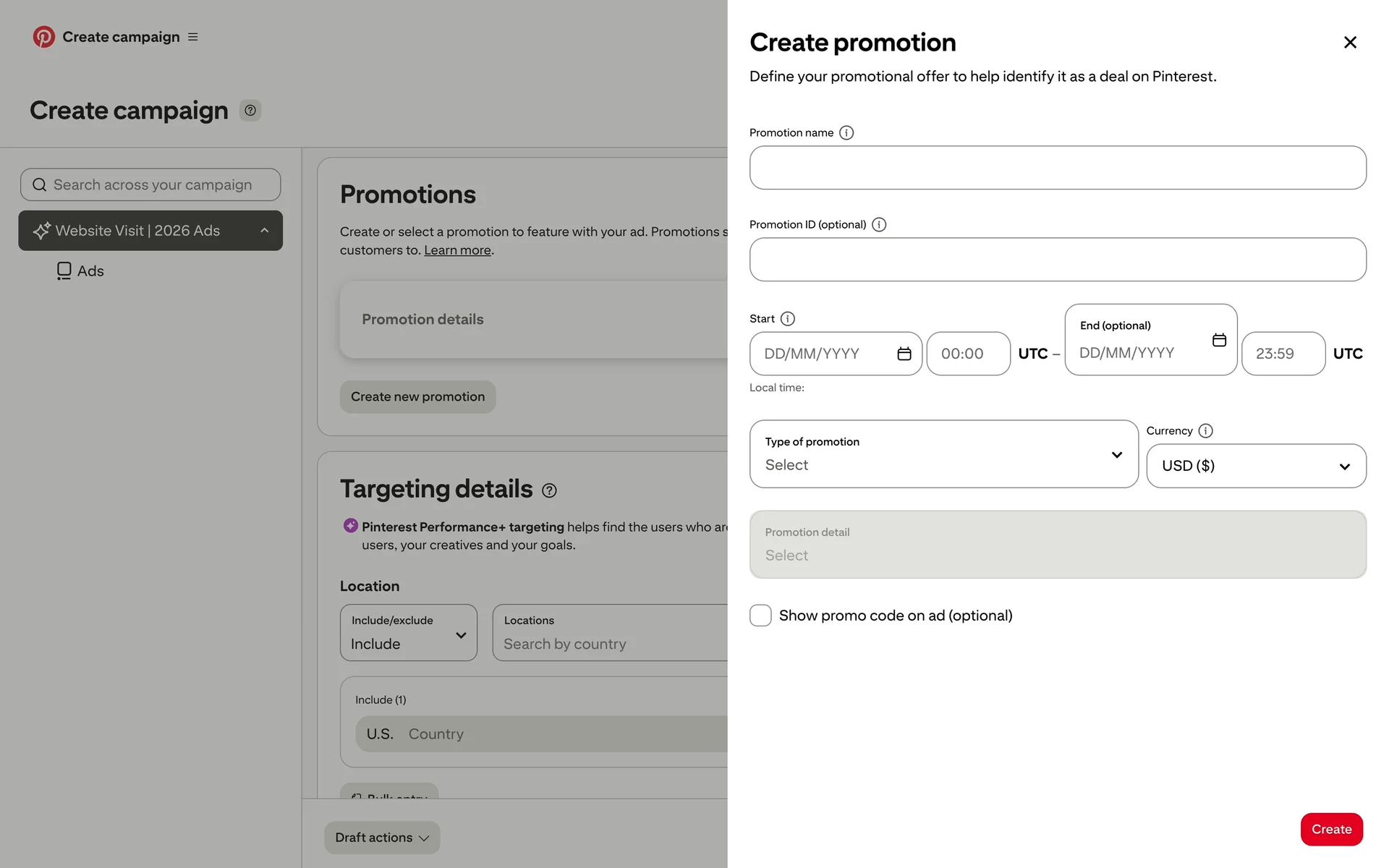Close the Create promotion panel

pos(1349,43)
